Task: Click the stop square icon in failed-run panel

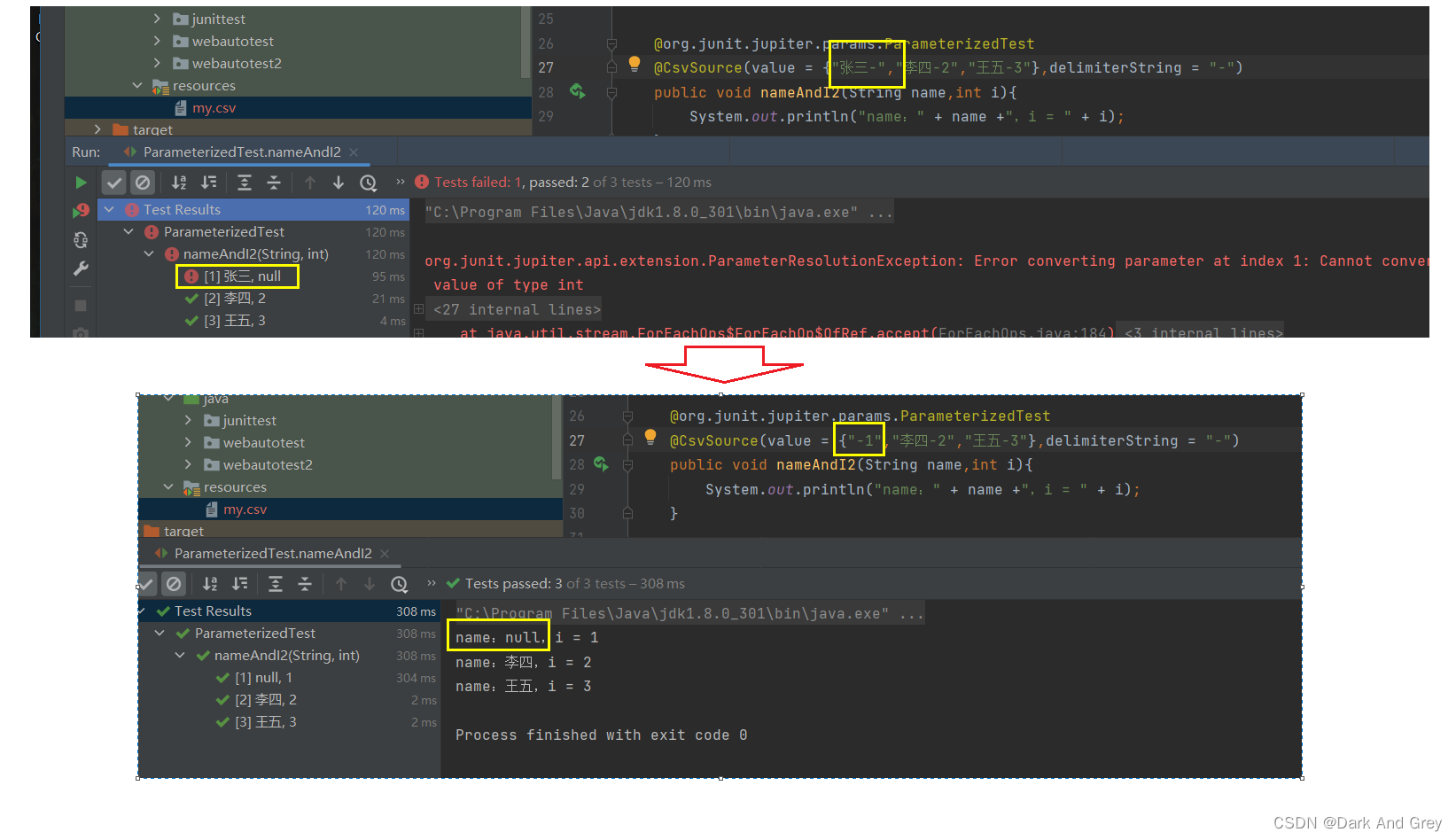Action: [81, 306]
